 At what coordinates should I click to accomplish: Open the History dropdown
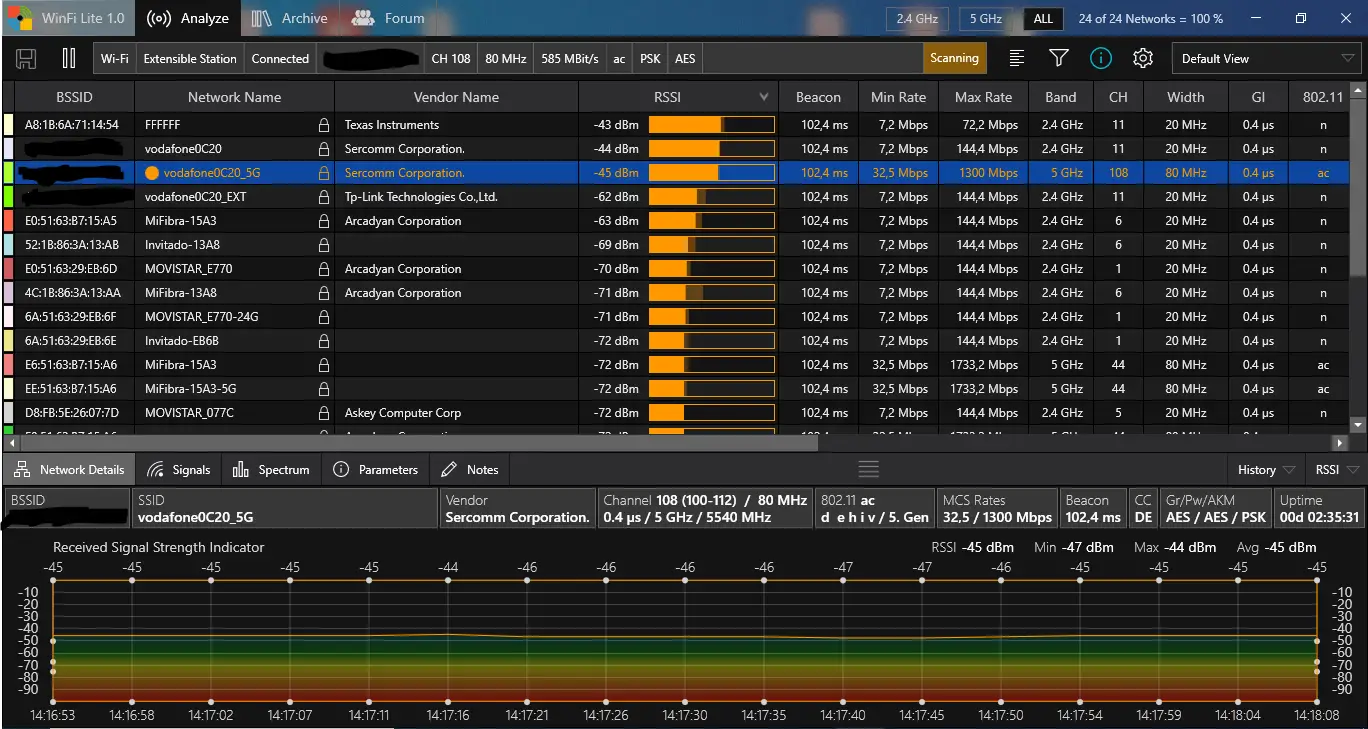1265,469
